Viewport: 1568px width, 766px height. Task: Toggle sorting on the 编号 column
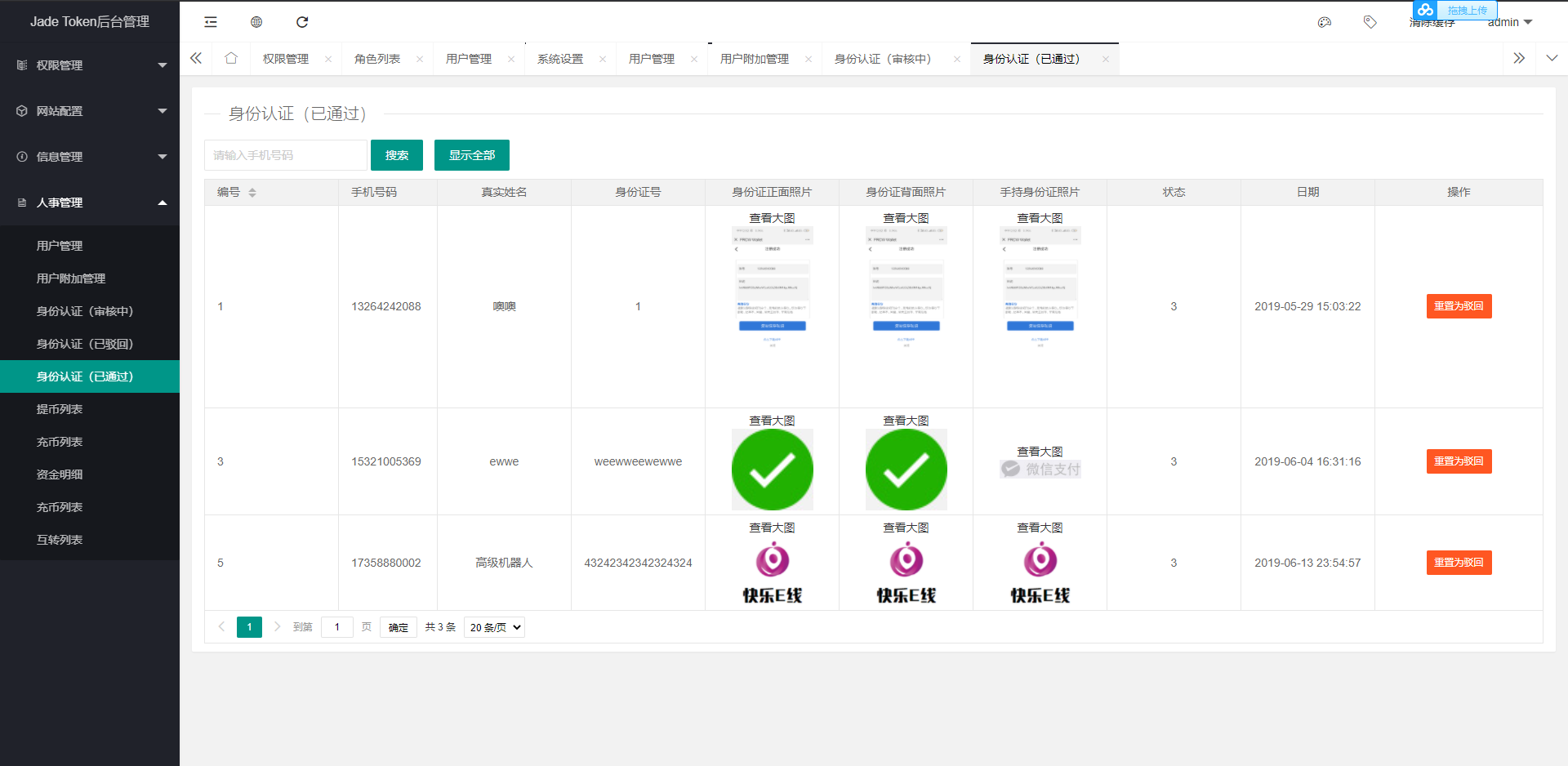click(x=253, y=193)
